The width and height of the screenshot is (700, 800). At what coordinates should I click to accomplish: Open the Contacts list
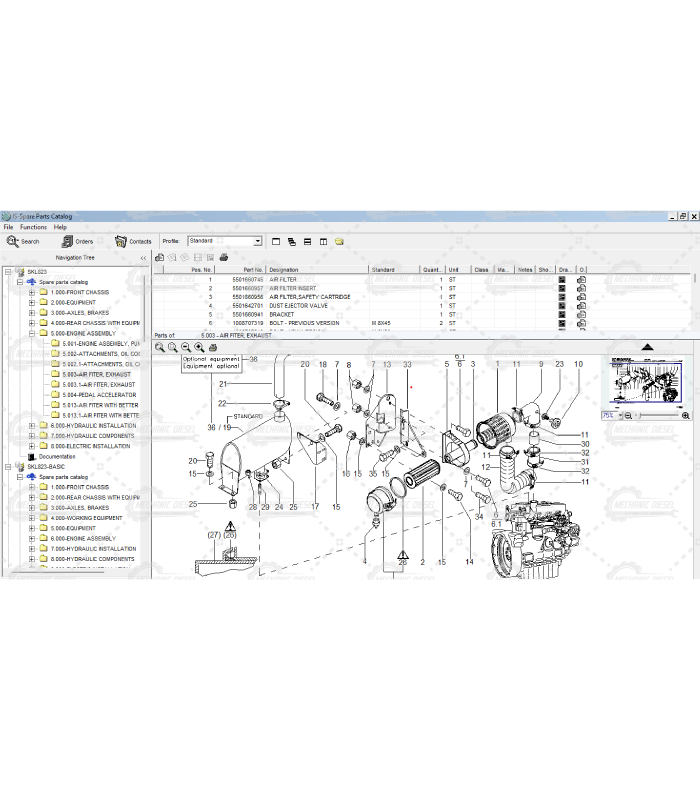[132, 241]
